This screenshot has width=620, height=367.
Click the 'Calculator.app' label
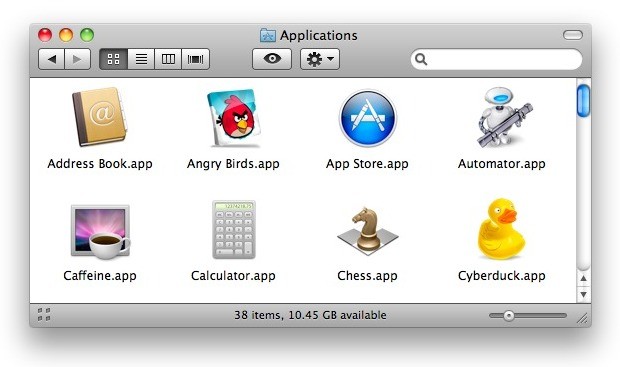[233, 276]
